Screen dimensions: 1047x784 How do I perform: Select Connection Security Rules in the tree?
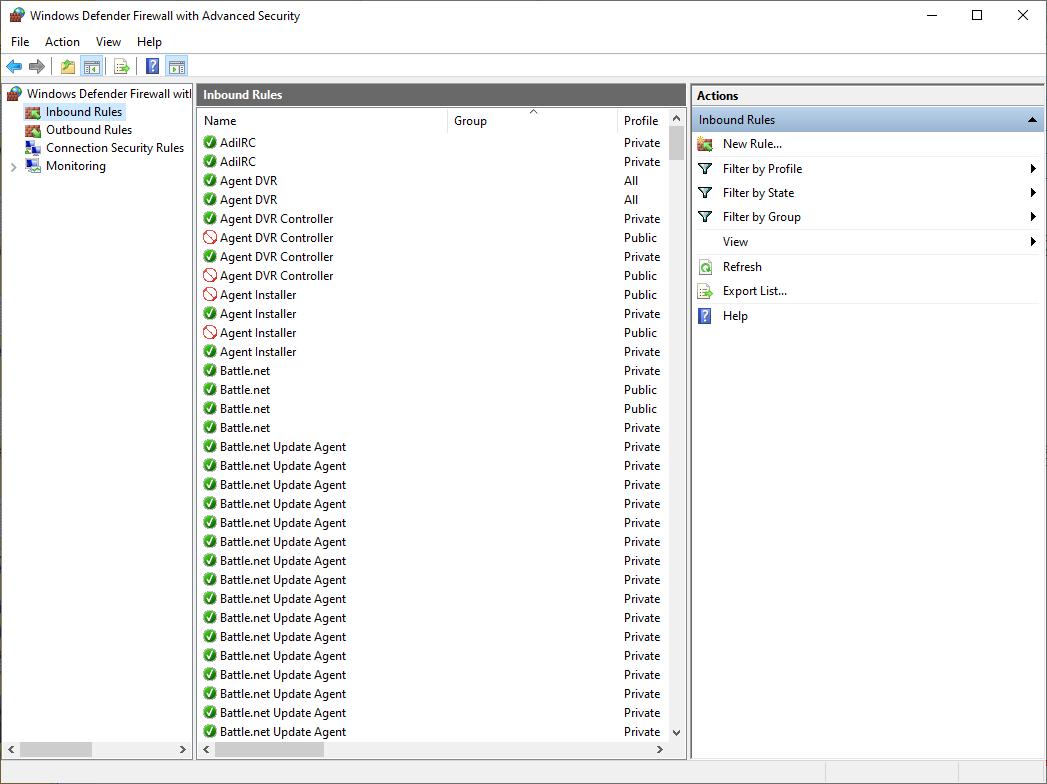pyautogui.click(x=115, y=148)
